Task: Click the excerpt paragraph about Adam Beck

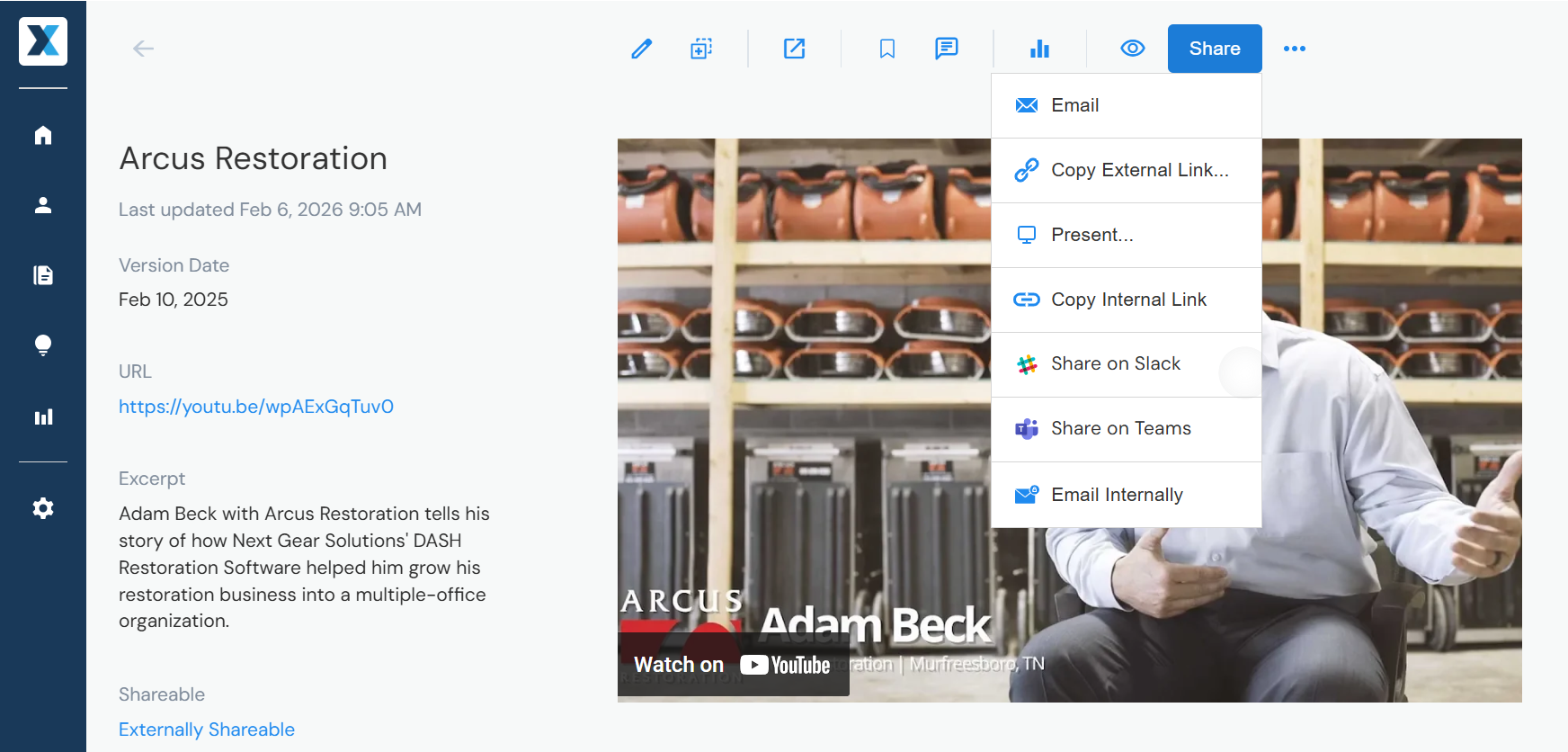Action: [304, 567]
